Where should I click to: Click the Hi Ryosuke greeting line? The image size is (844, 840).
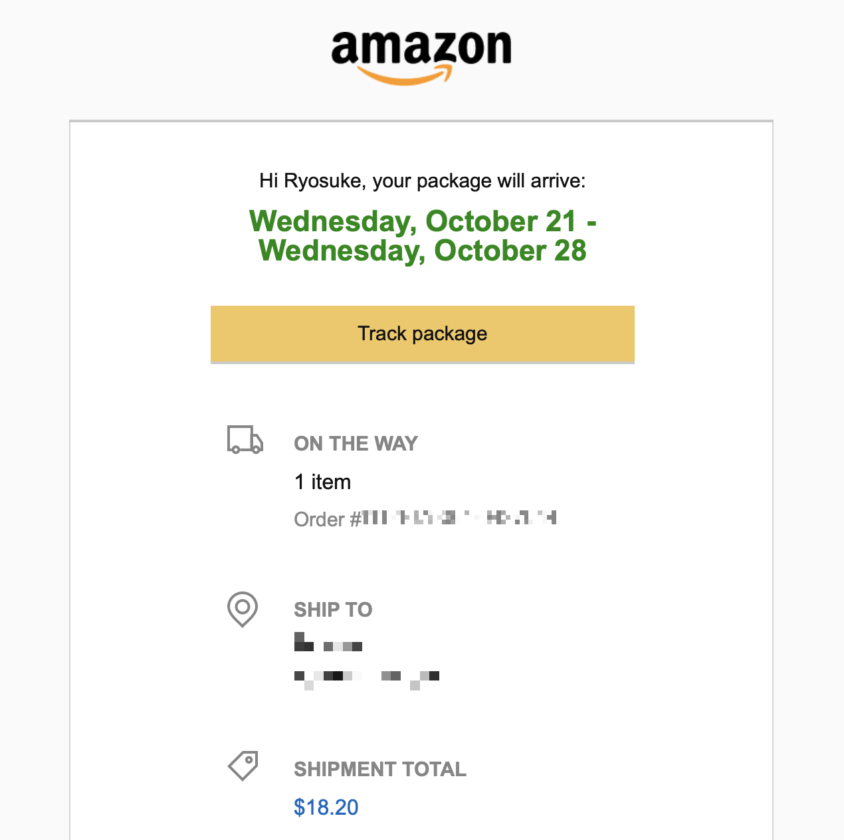pyautogui.click(x=423, y=181)
